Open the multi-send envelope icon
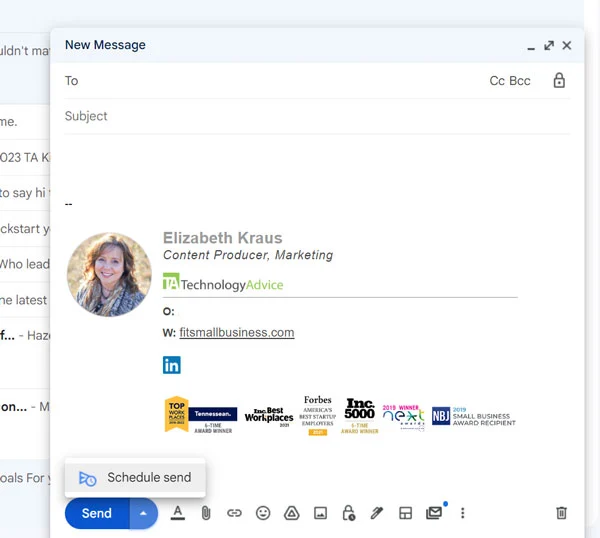This screenshot has width=600, height=538. tap(434, 513)
